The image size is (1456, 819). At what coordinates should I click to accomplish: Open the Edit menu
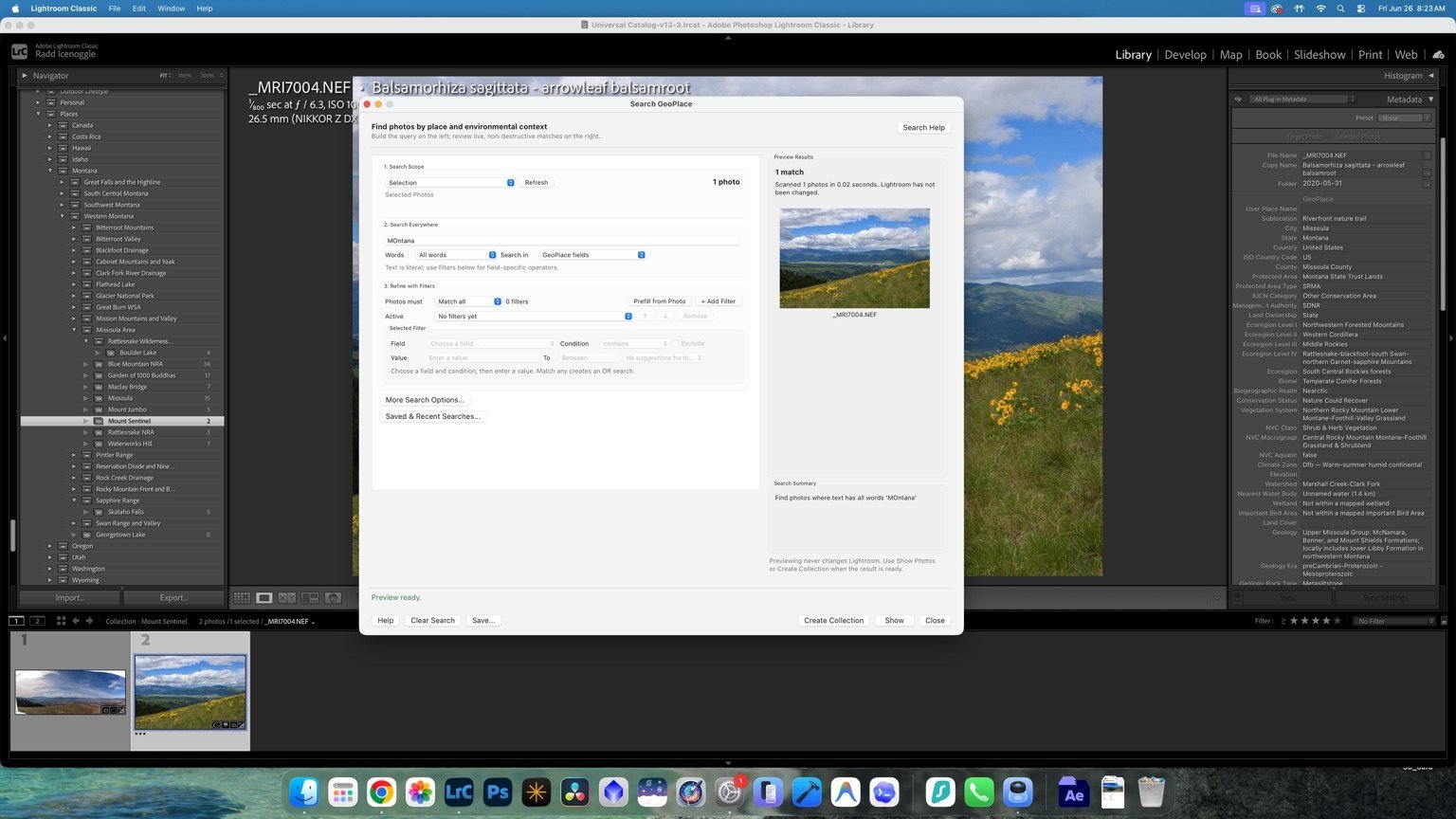[x=138, y=9]
